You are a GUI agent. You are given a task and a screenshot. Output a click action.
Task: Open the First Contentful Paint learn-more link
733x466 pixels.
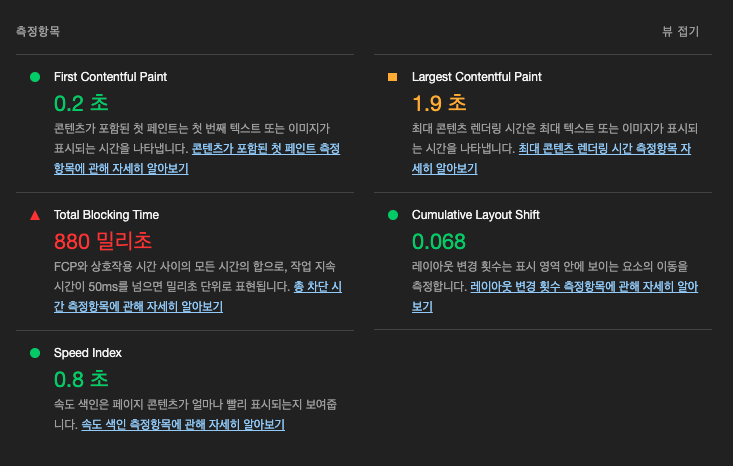click(266, 149)
